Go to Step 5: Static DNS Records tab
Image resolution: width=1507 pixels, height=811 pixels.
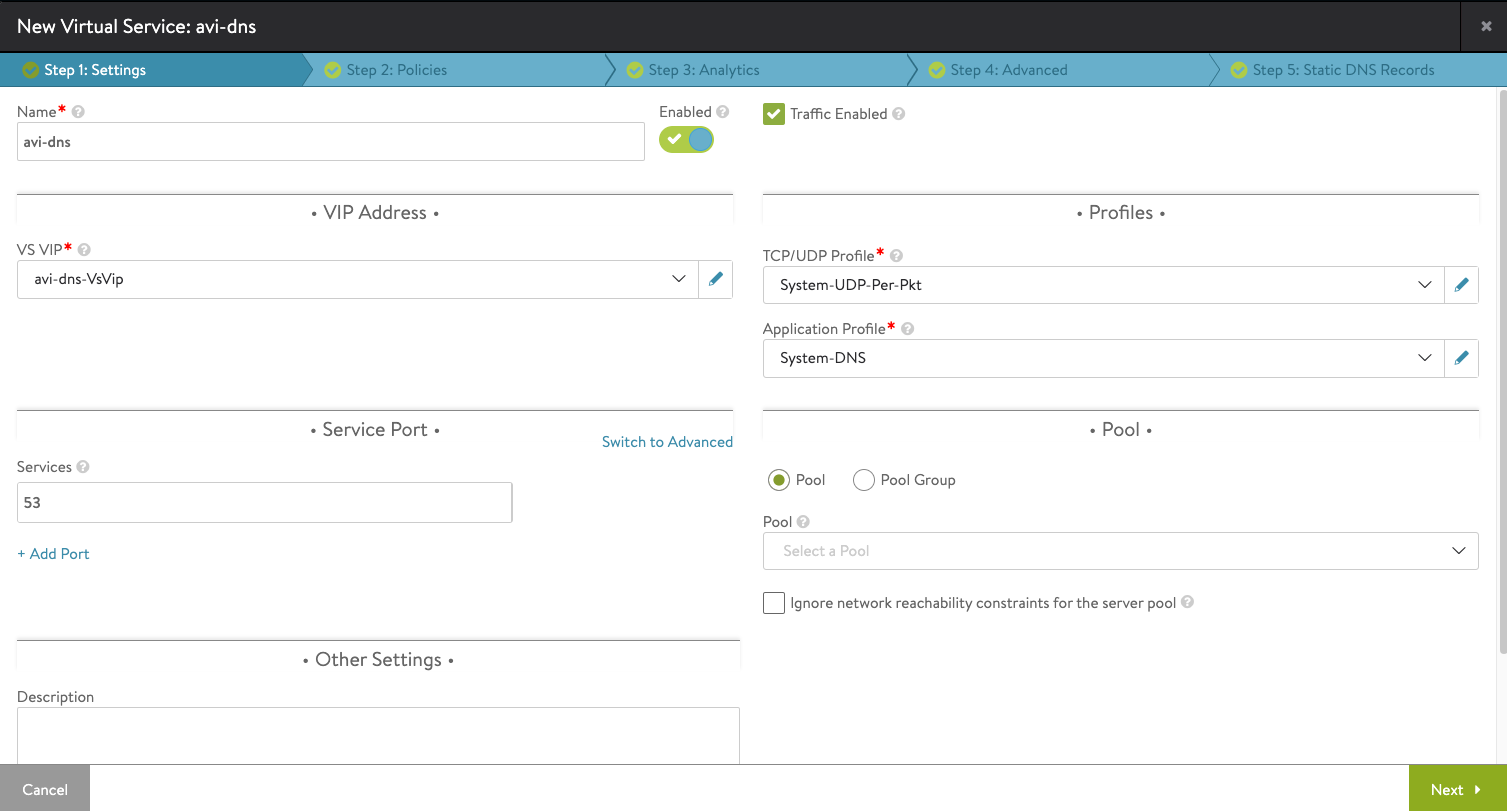coord(1358,70)
